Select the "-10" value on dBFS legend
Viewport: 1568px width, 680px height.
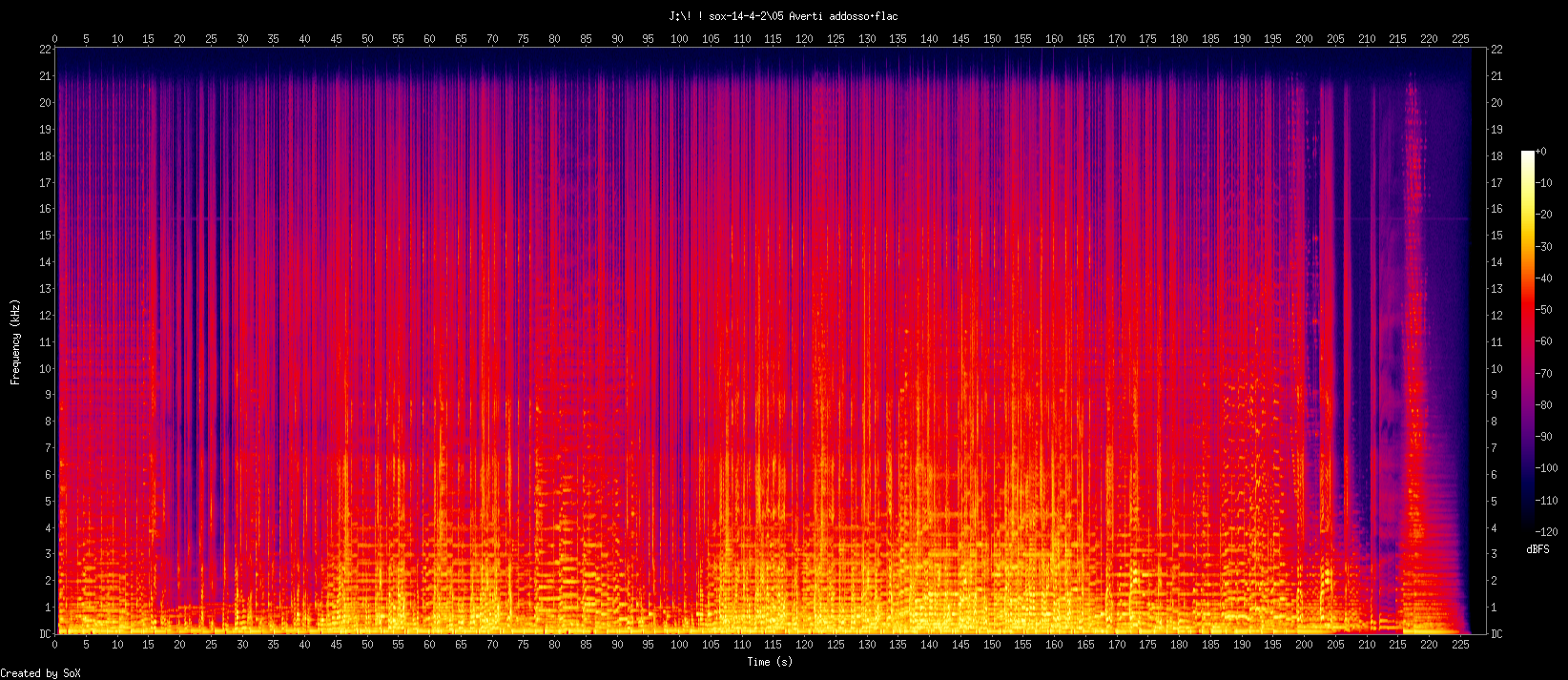(x=1543, y=182)
